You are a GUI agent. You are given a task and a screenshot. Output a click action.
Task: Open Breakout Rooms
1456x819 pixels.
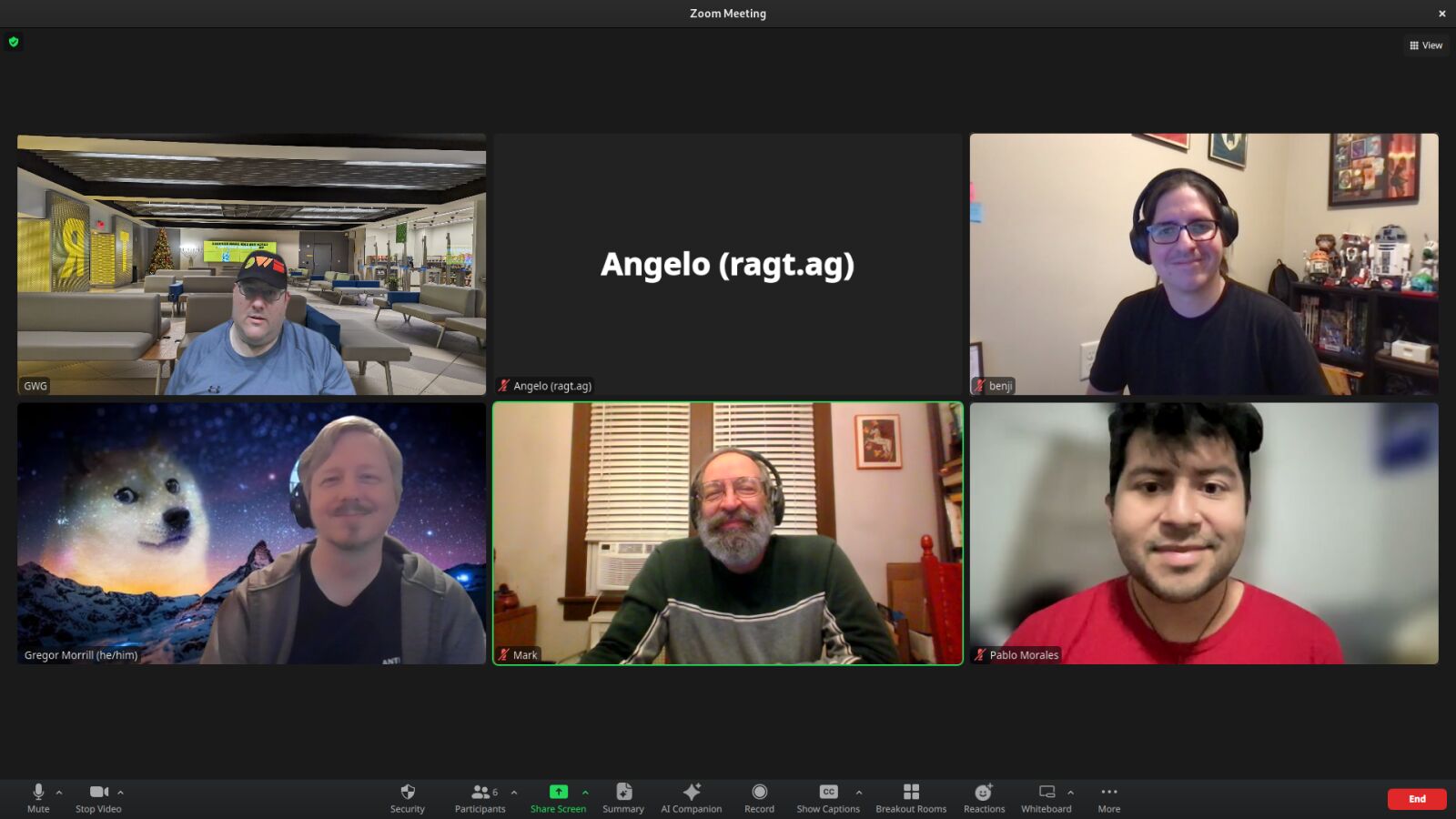click(x=911, y=798)
